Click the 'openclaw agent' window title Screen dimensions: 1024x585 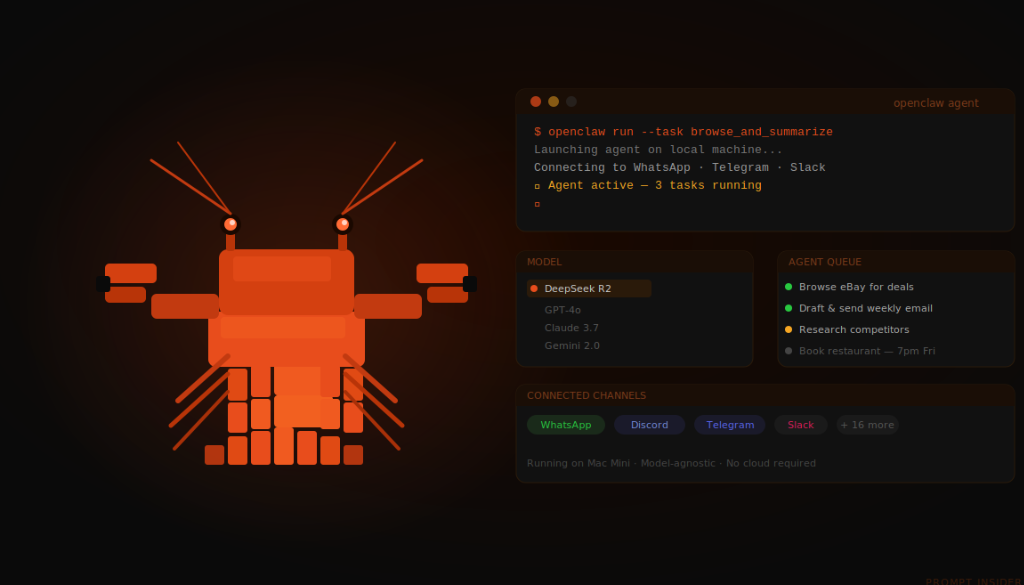point(936,103)
